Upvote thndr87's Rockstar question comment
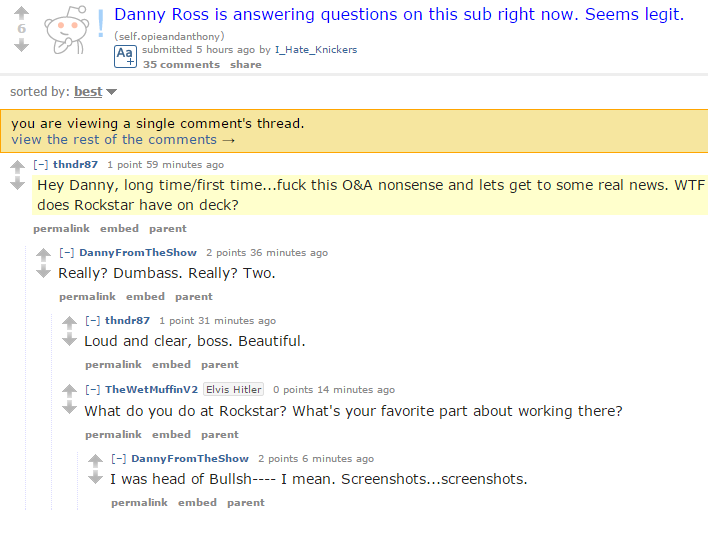This screenshot has height=538, width=708. click(17, 167)
